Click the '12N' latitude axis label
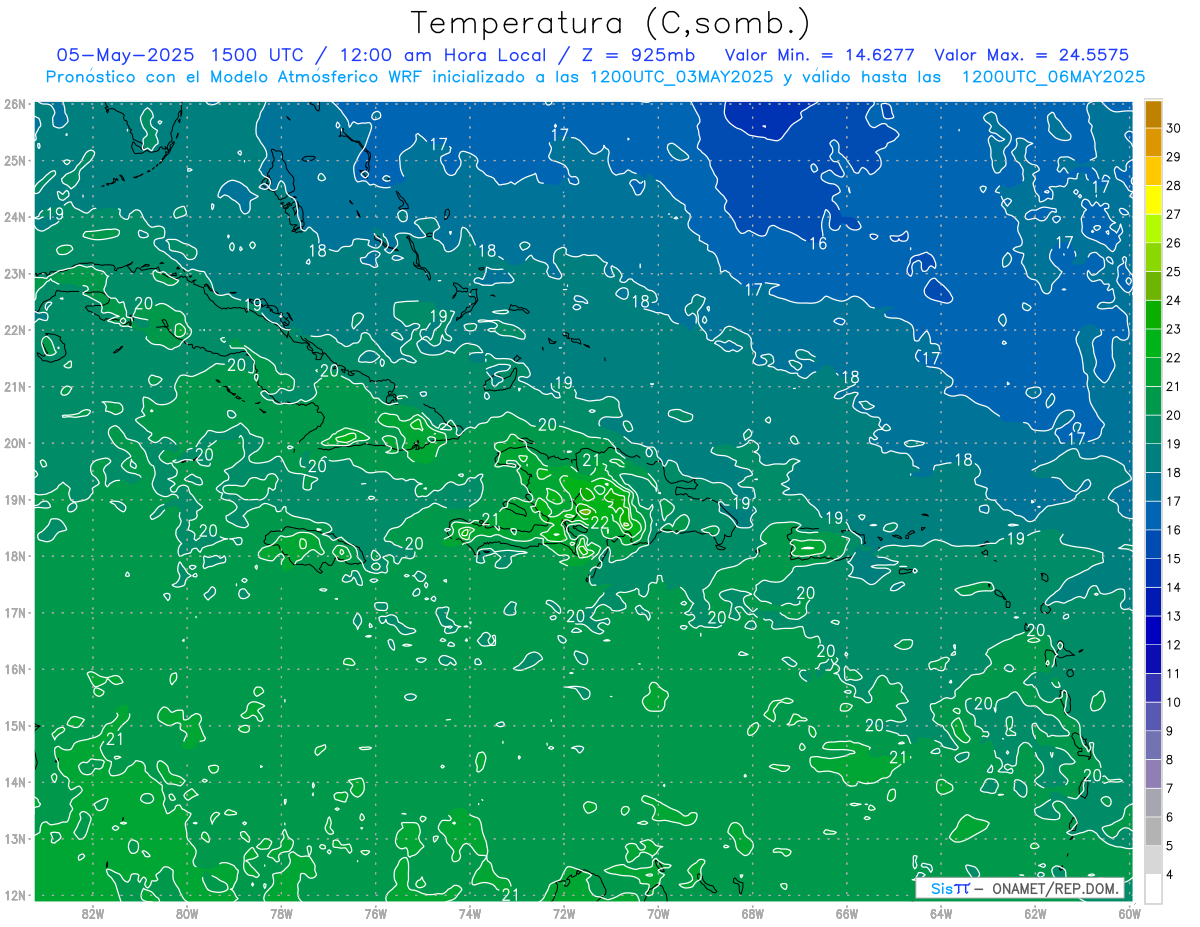The image size is (1200, 927). pos(15,895)
